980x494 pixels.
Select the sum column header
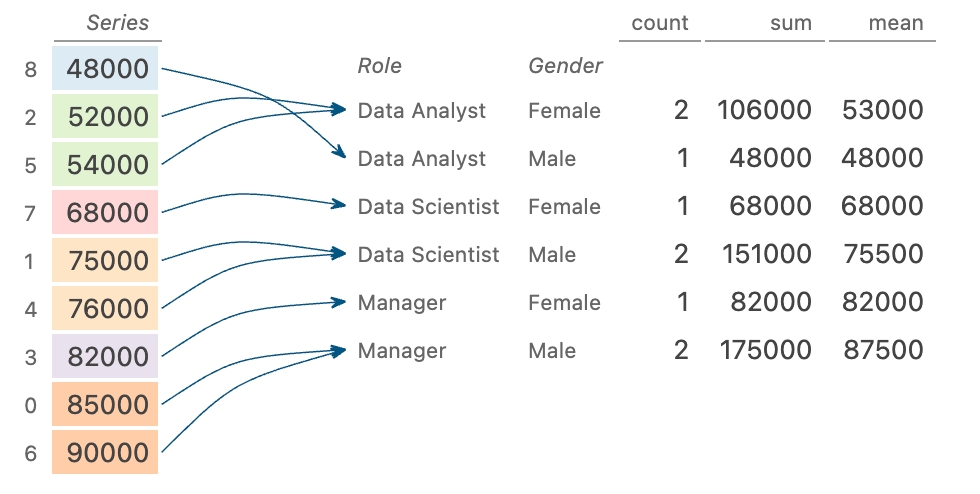pyautogui.click(x=792, y=23)
